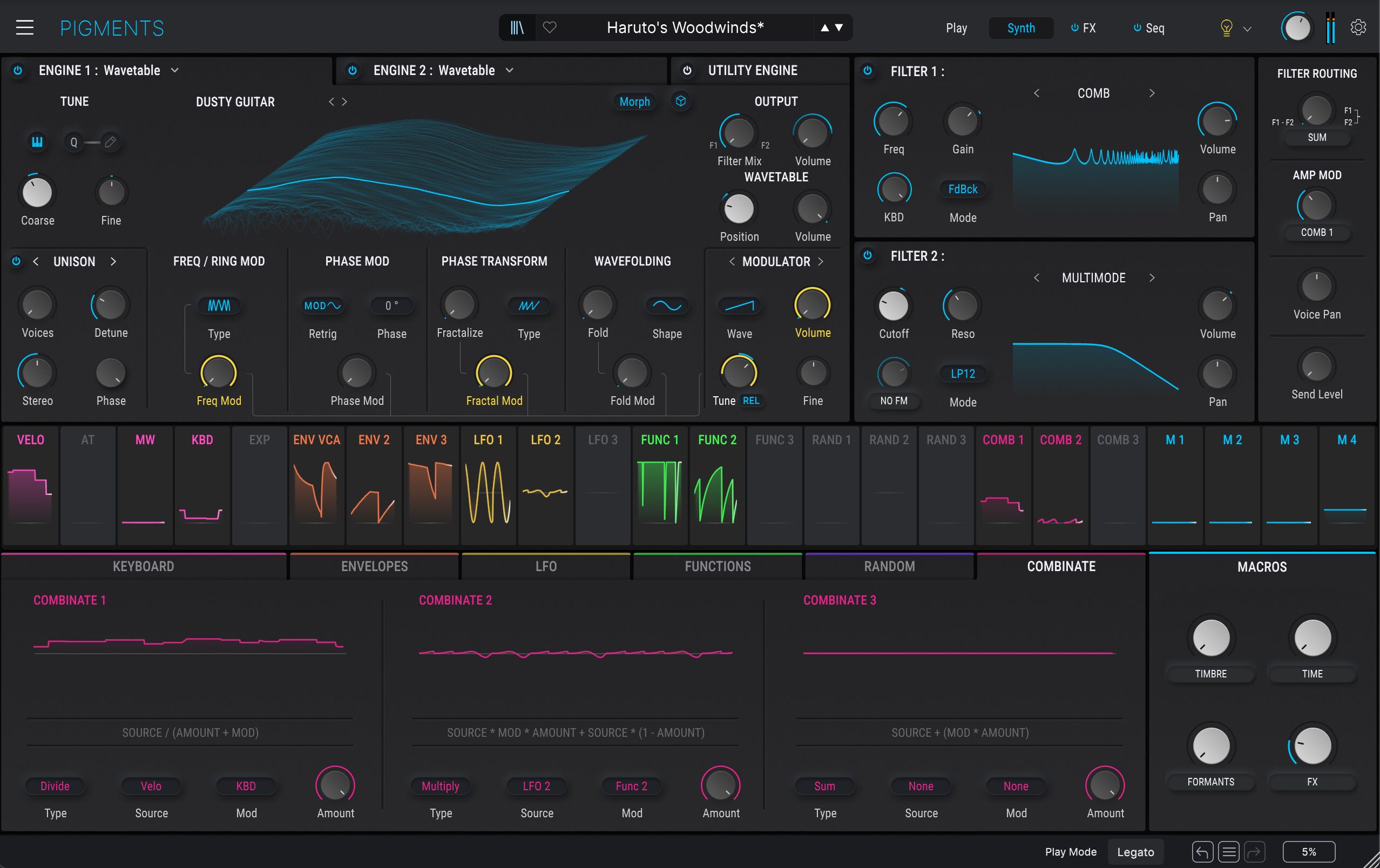Toggle Filter 2 power button

[868, 255]
